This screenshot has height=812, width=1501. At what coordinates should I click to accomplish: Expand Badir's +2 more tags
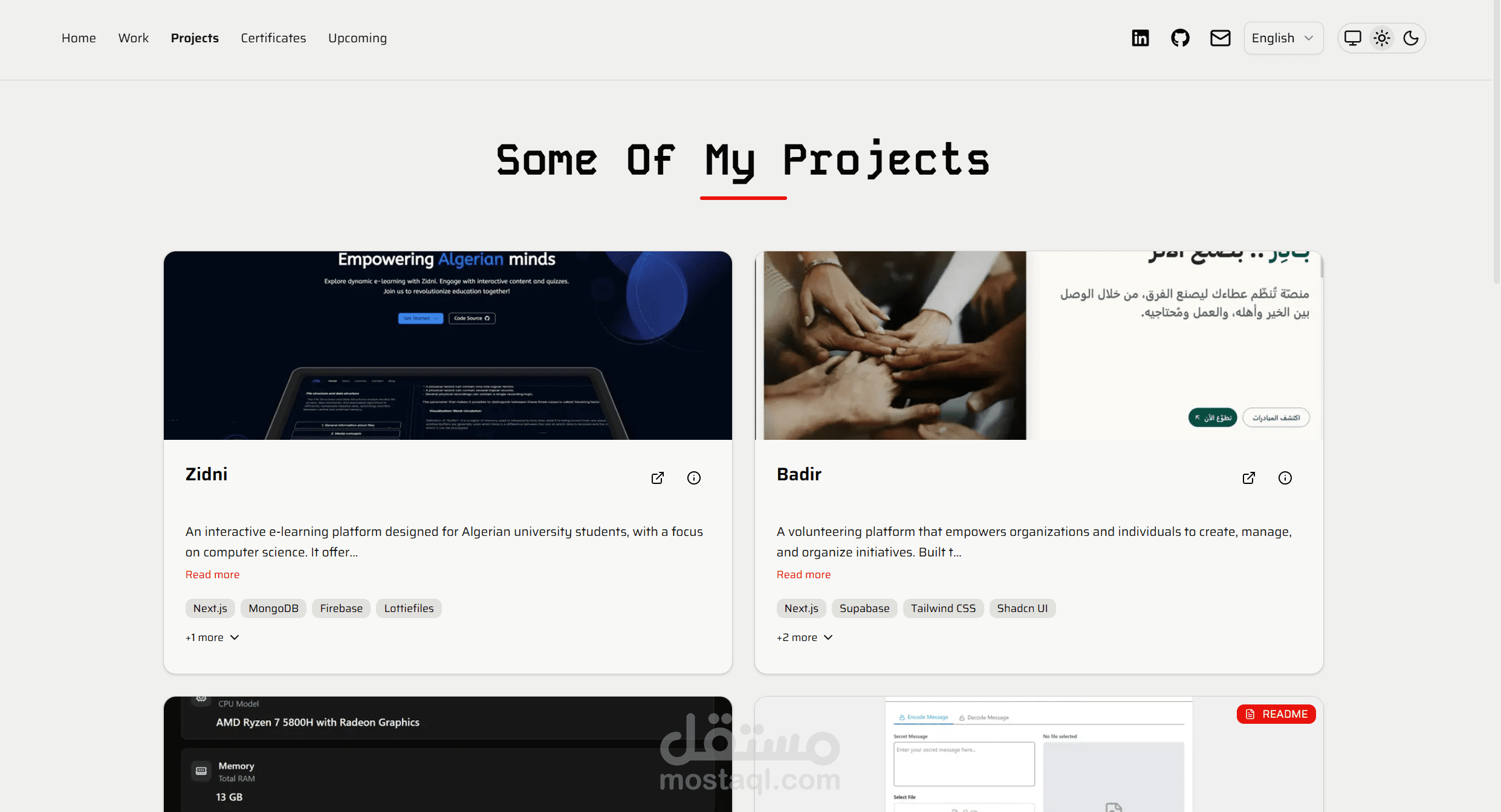[805, 637]
